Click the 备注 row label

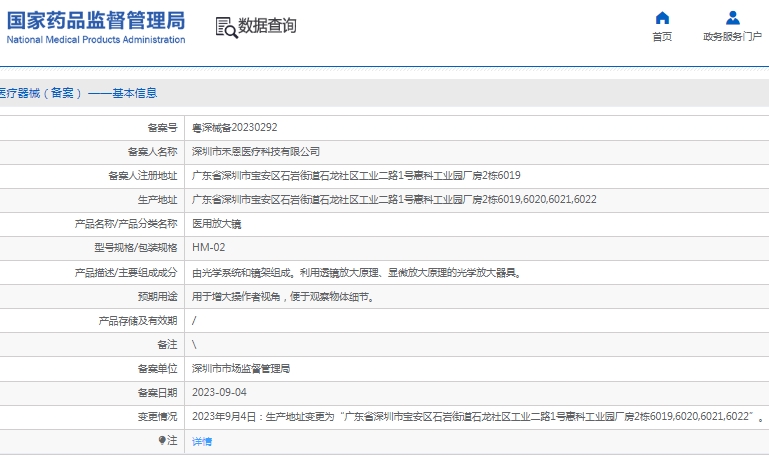tap(167, 344)
